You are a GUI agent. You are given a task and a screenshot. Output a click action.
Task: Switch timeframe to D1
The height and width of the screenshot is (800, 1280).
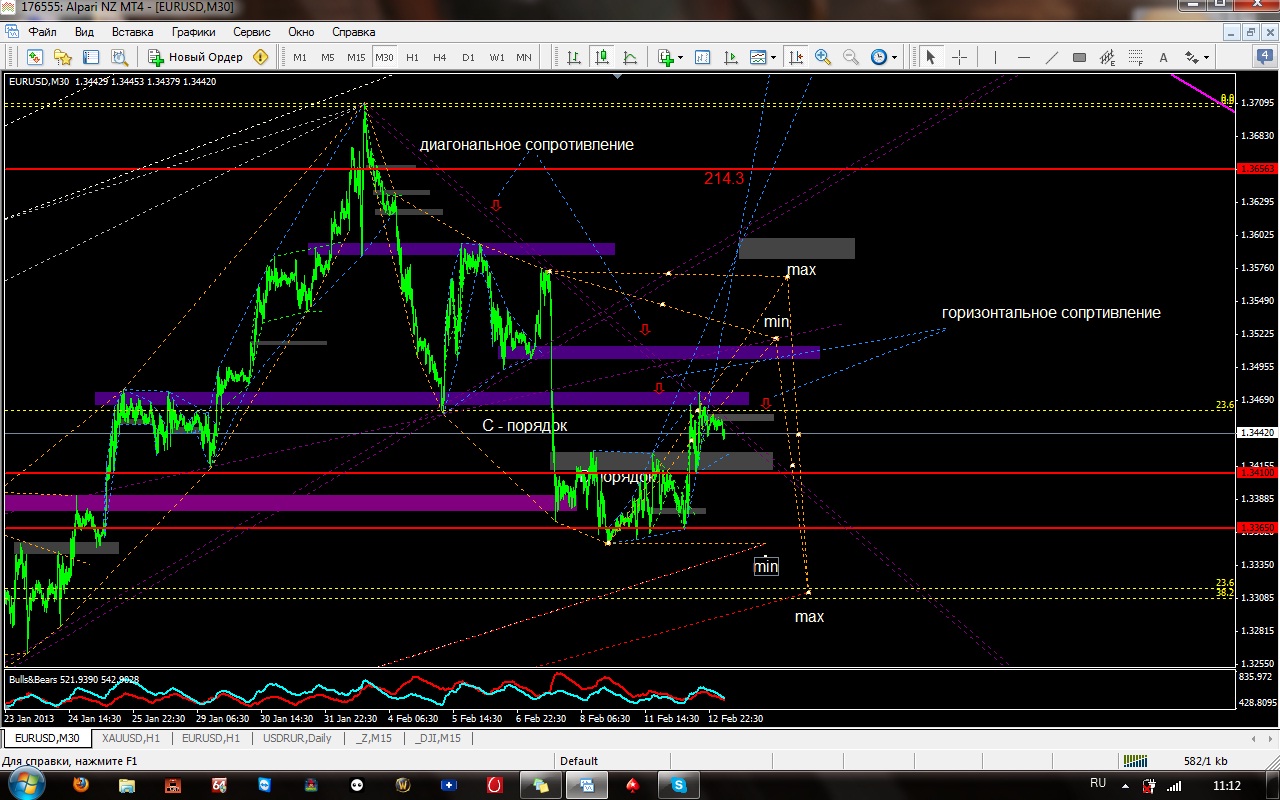pos(468,57)
